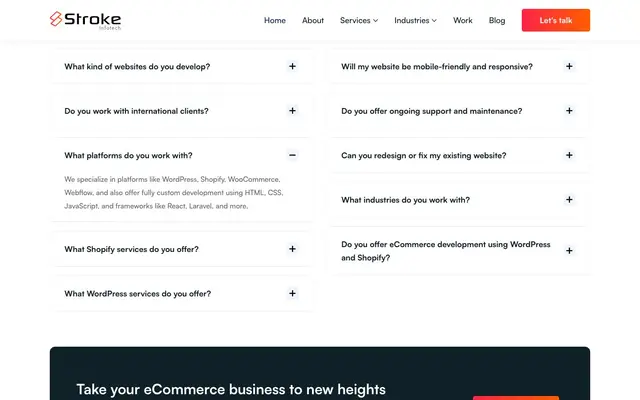The width and height of the screenshot is (640, 400).
Task: Click the answer text 'We specialize in platforms like WordPress'
Action: point(173,193)
